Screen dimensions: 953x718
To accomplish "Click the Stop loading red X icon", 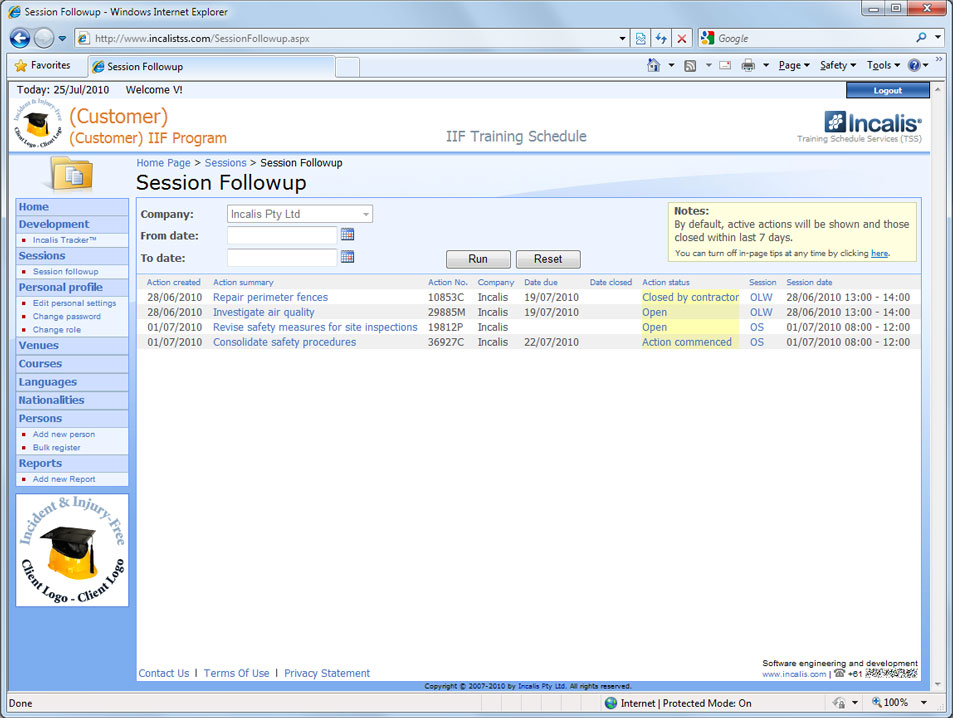I will tap(682, 38).
